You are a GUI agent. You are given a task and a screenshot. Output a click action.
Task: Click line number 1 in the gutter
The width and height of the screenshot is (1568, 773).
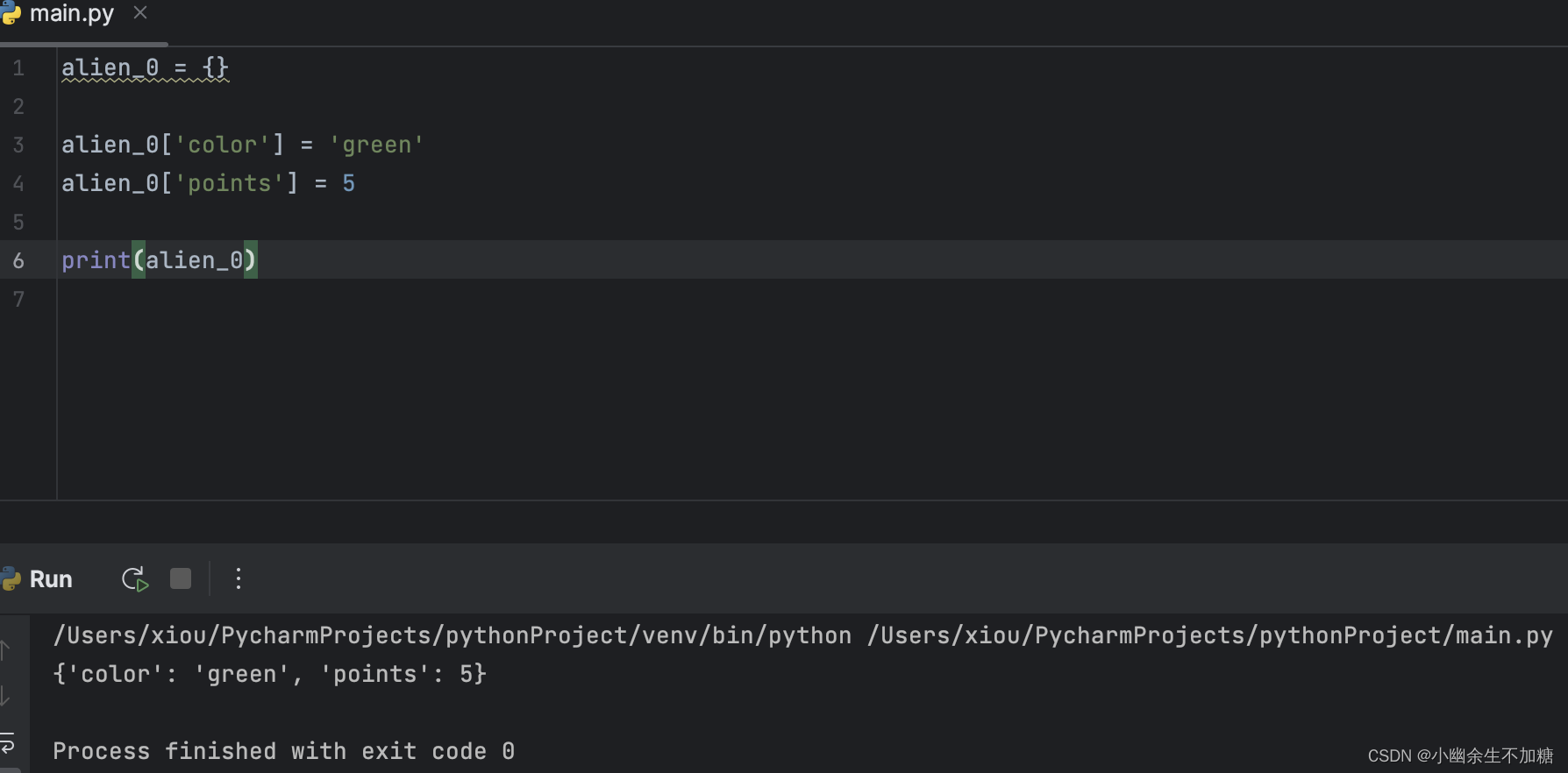[18, 68]
